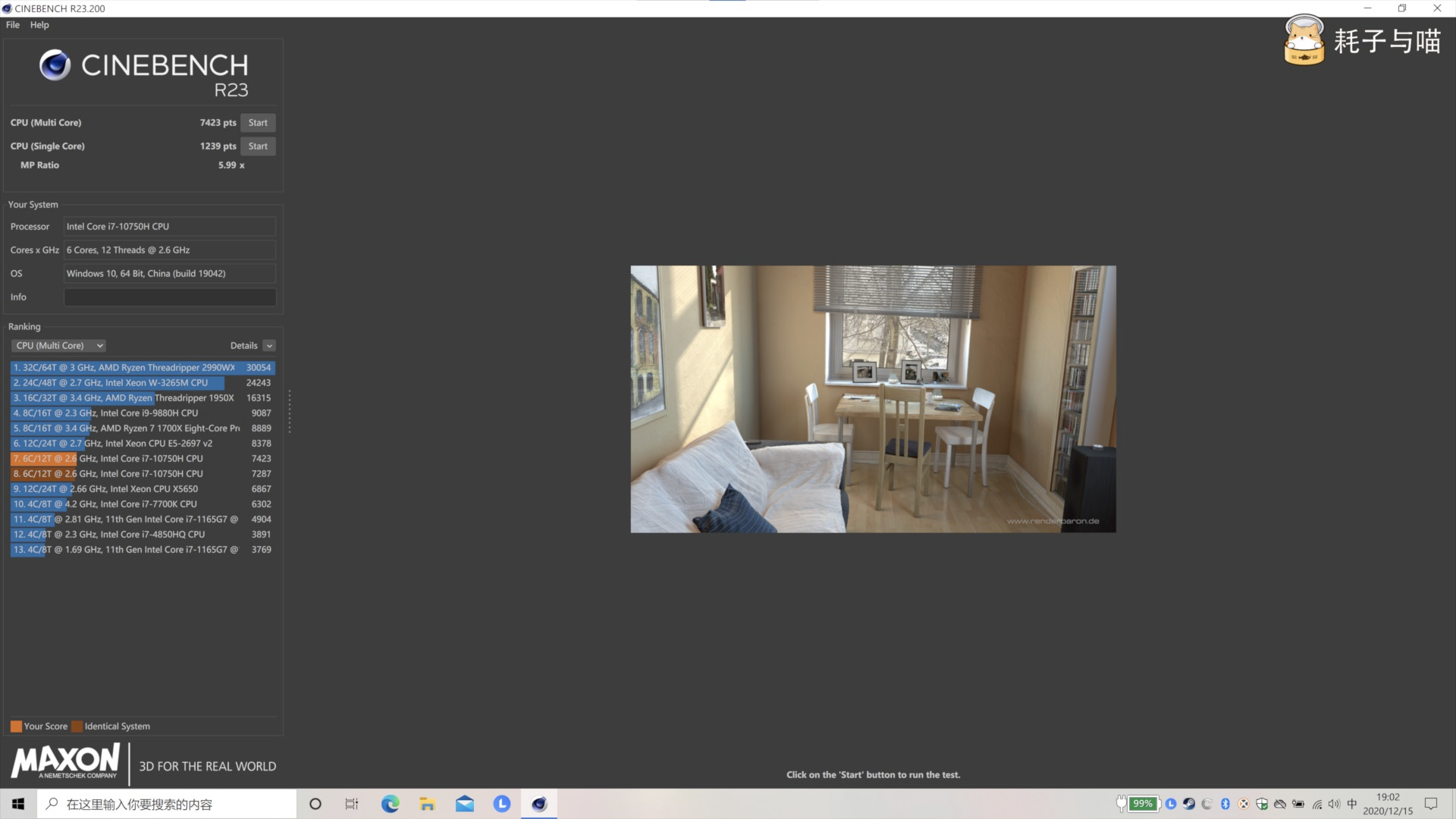Screen dimensions: 1456x819
Task: Open the clock showing 19:02
Action: (x=1388, y=804)
